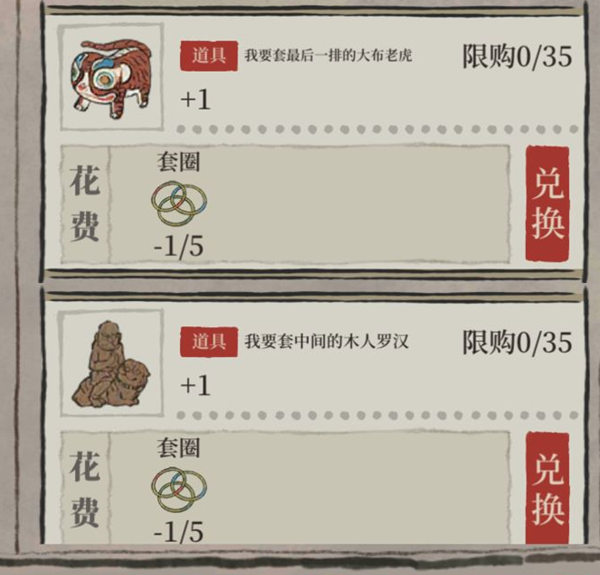Click 限购0/35 limit on Arhat entry
This screenshot has height=575, width=600.
pyautogui.click(x=517, y=342)
